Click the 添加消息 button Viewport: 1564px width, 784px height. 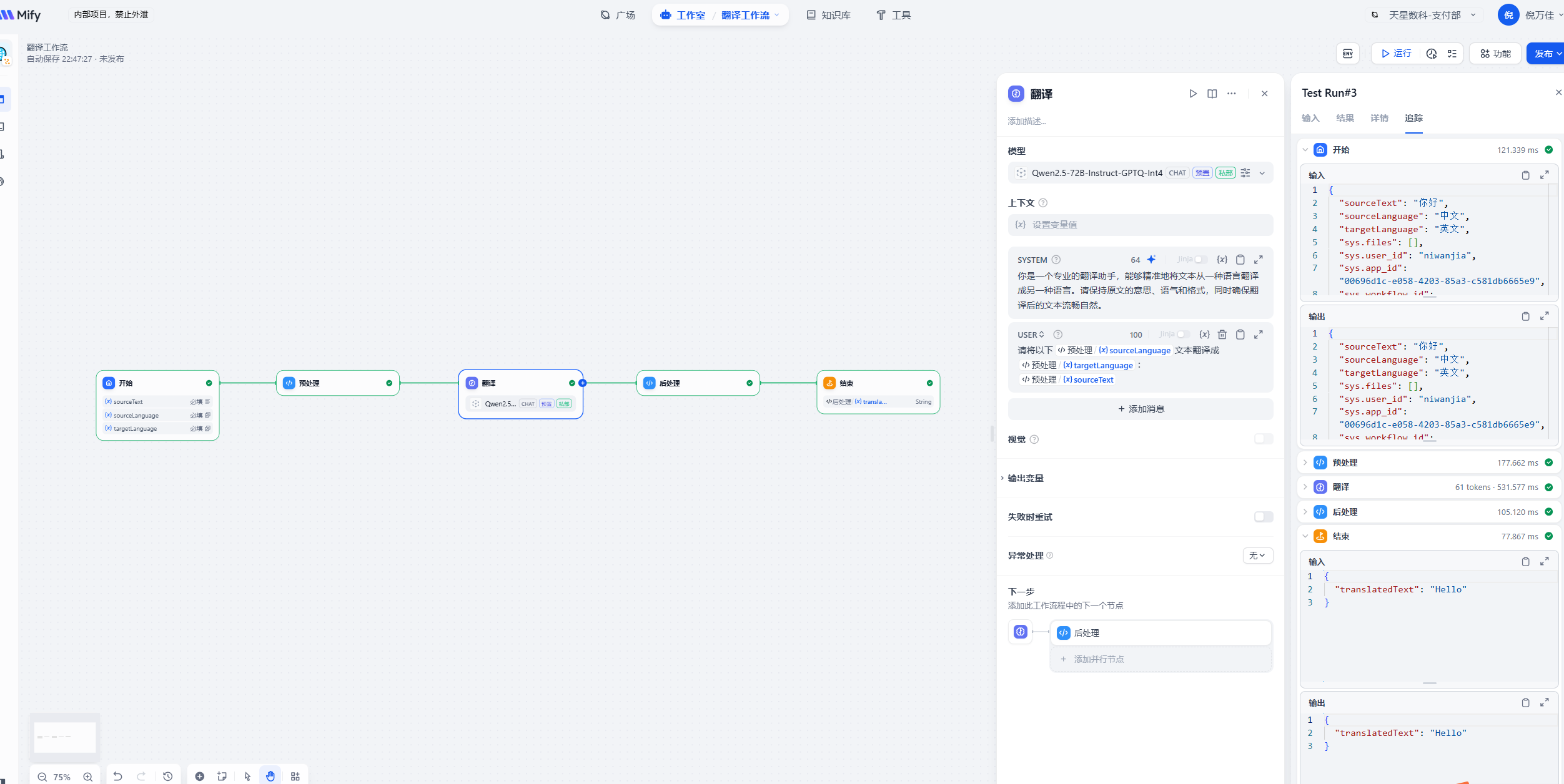1141,409
